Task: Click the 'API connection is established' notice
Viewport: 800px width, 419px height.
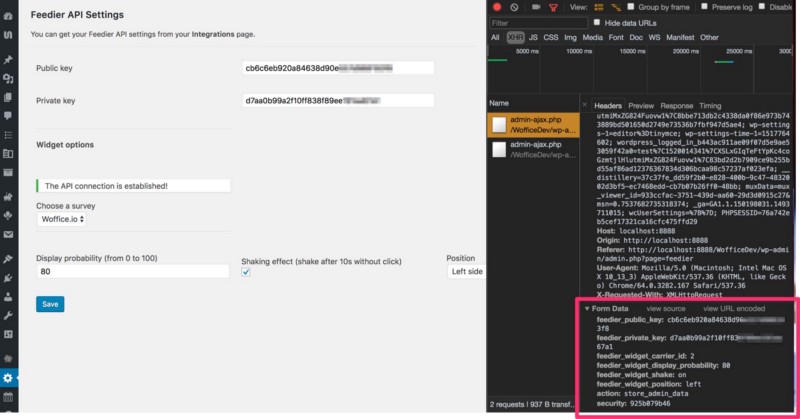Action: [133, 186]
